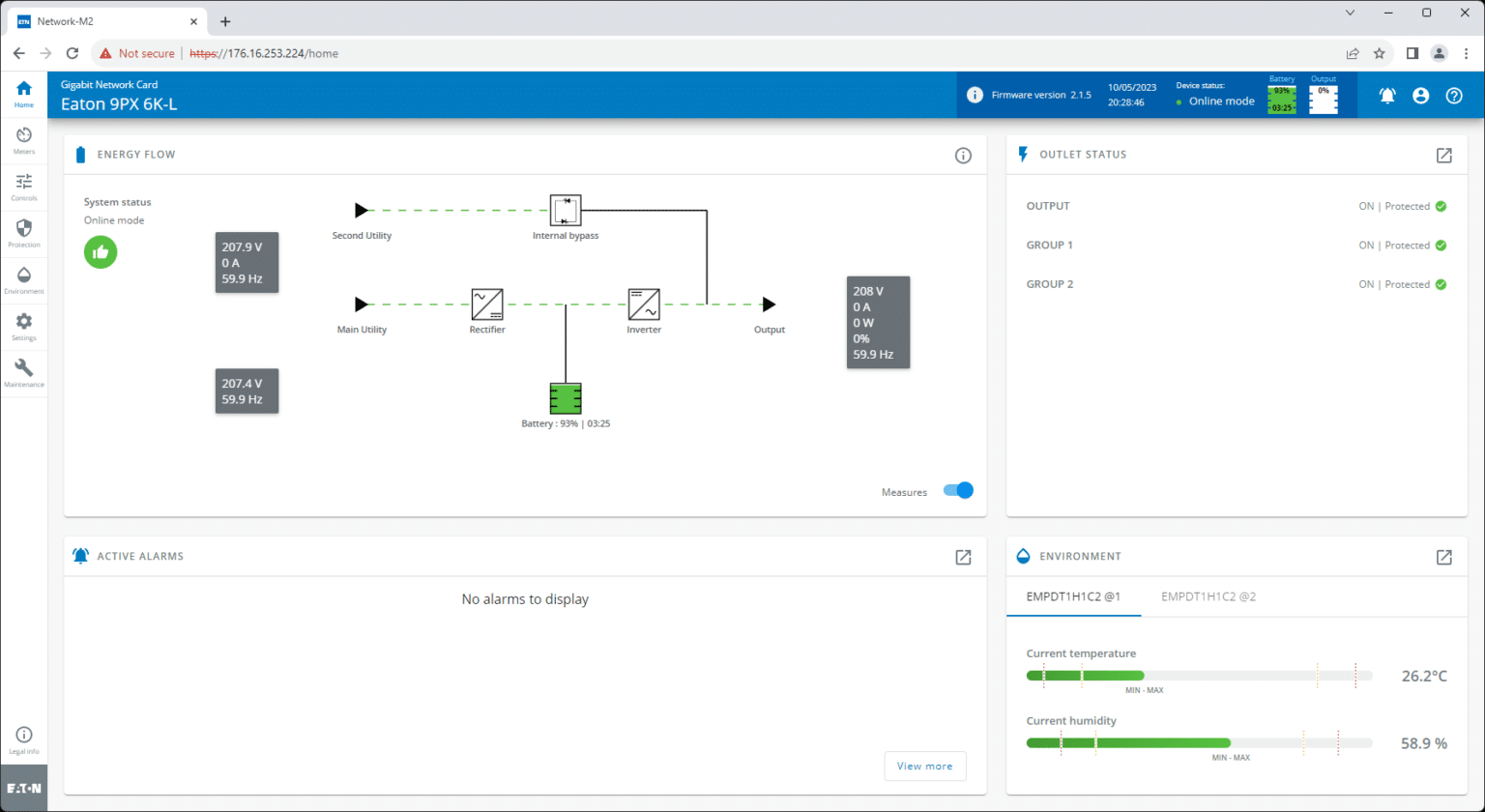Click the Current temperature bar

tap(1199, 676)
